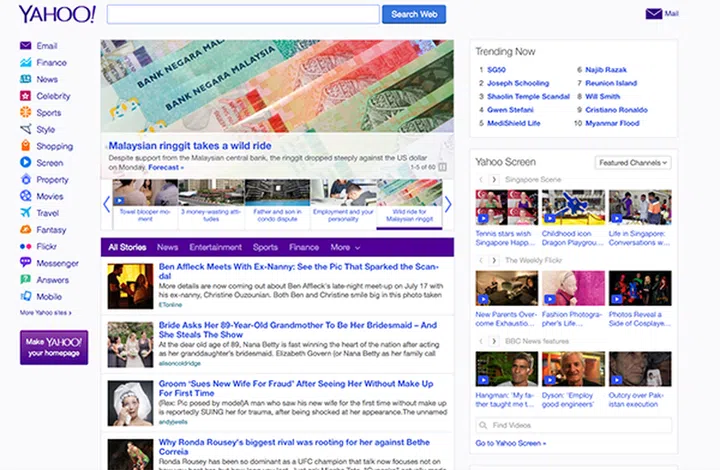This screenshot has height=470, width=720.
Task: Click the Shopping icon in sidebar
Action: 26,146
